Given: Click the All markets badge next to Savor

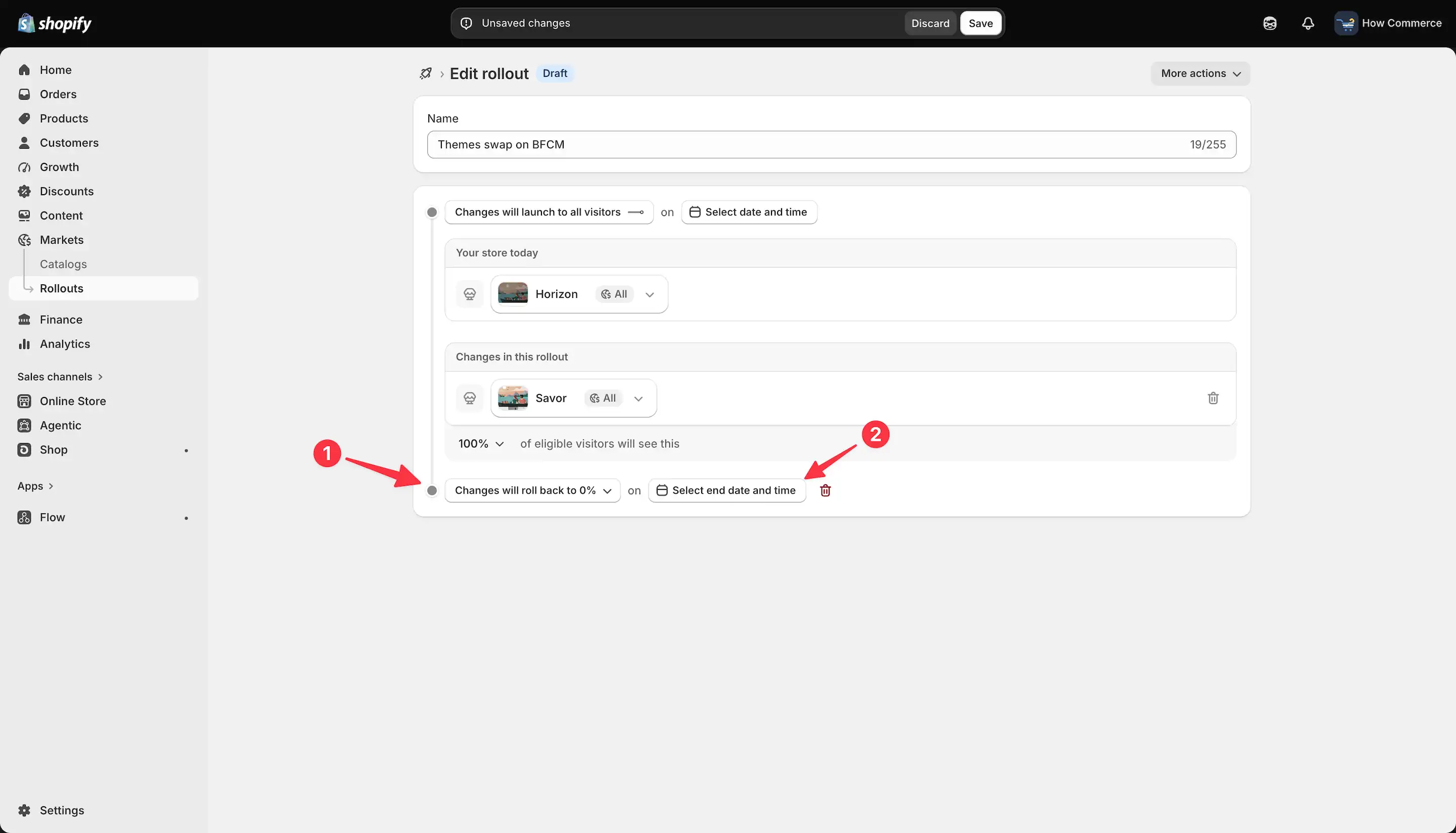Looking at the screenshot, I should (603, 398).
